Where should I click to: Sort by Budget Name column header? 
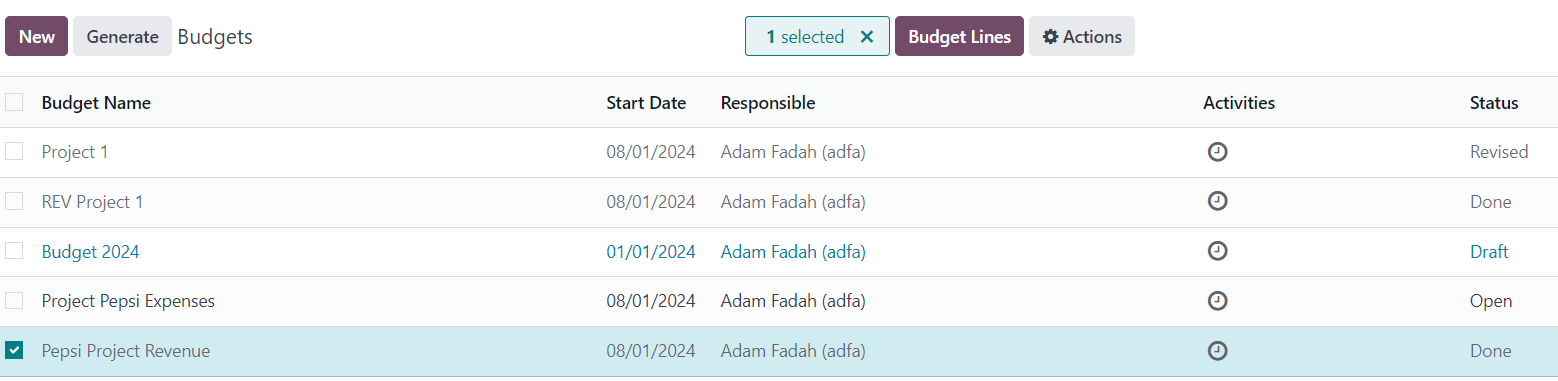(x=96, y=103)
